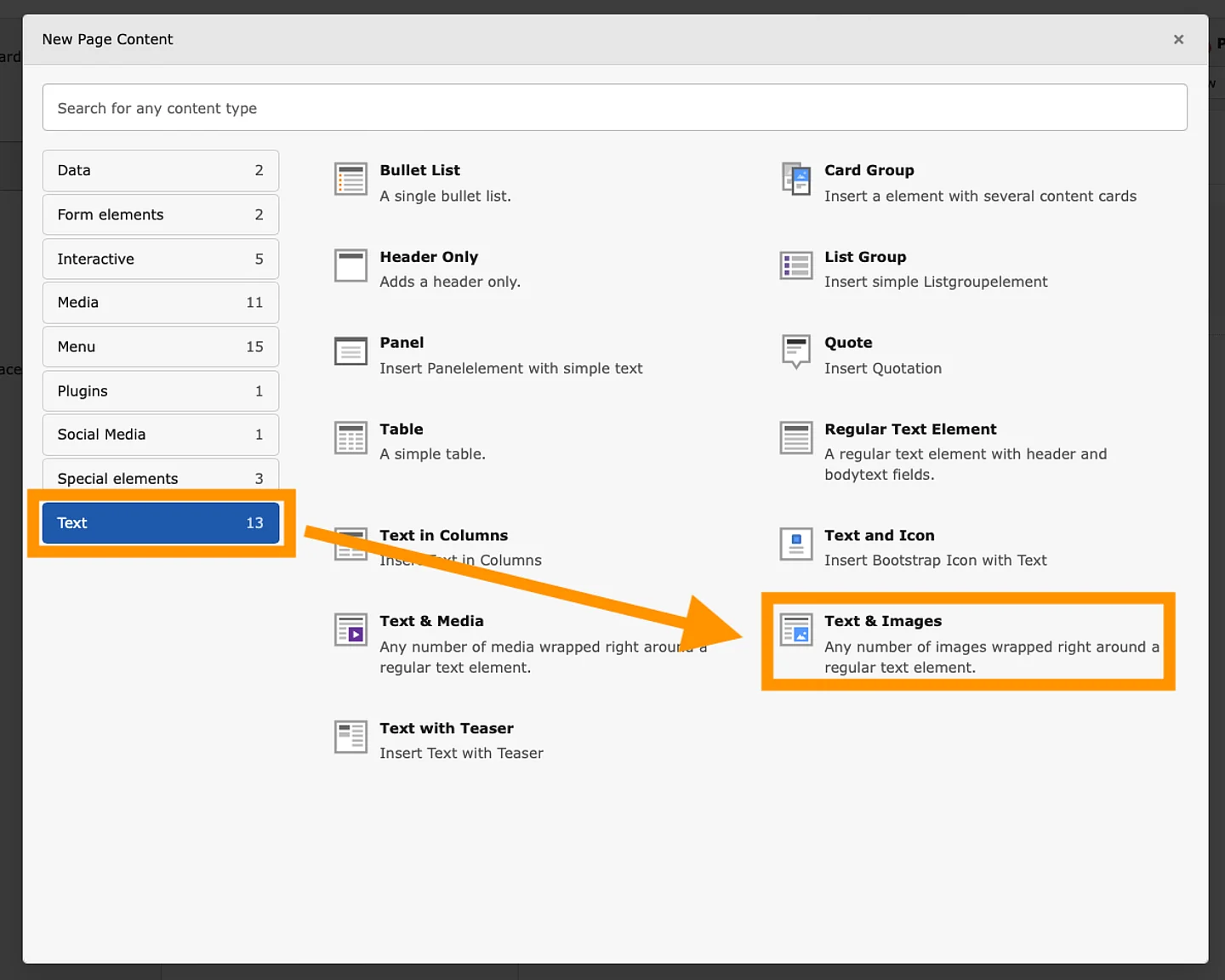Open the Menu category with 15 items
This screenshot has height=980, width=1225.
[x=160, y=347]
